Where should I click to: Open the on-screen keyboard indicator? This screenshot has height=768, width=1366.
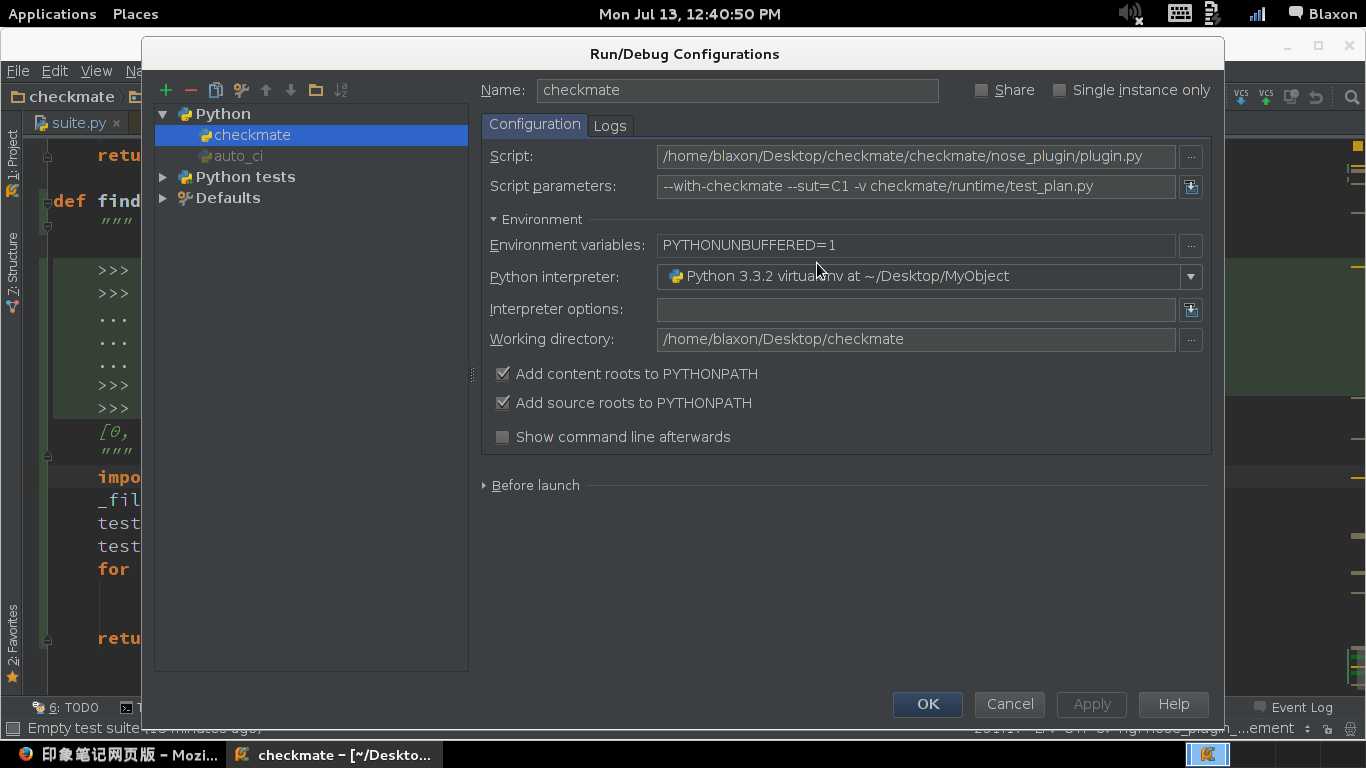(1180, 14)
